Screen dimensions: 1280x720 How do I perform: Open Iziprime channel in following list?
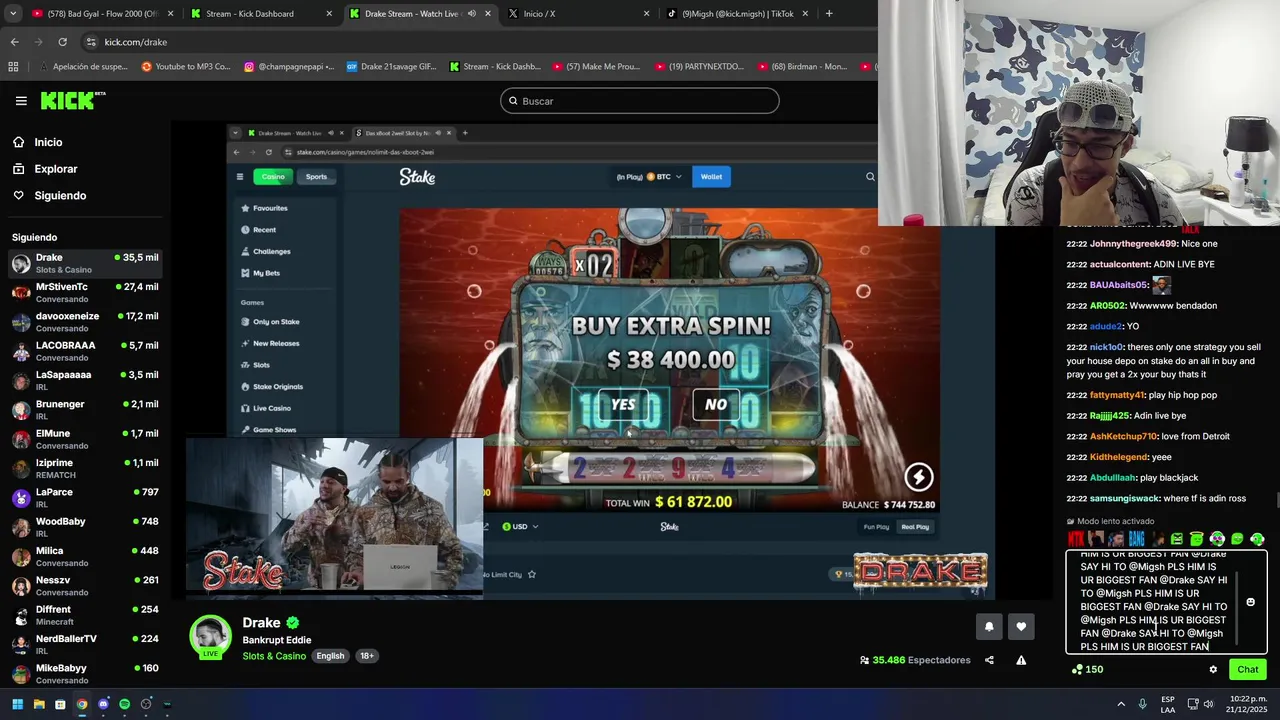coord(85,468)
